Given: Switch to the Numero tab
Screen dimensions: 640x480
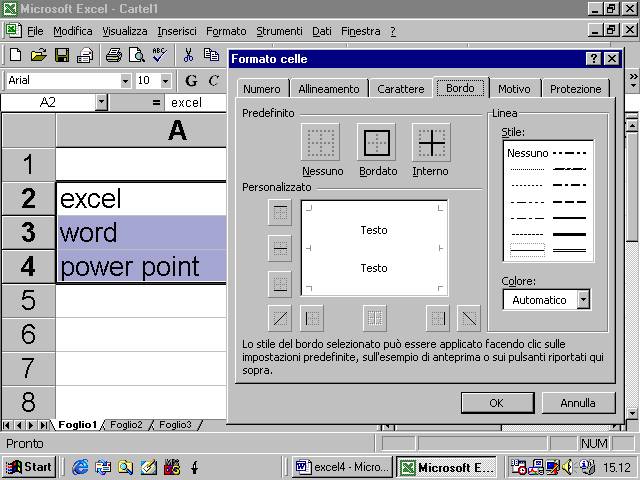Looking at the screenshot, I should tap(262, 89).
